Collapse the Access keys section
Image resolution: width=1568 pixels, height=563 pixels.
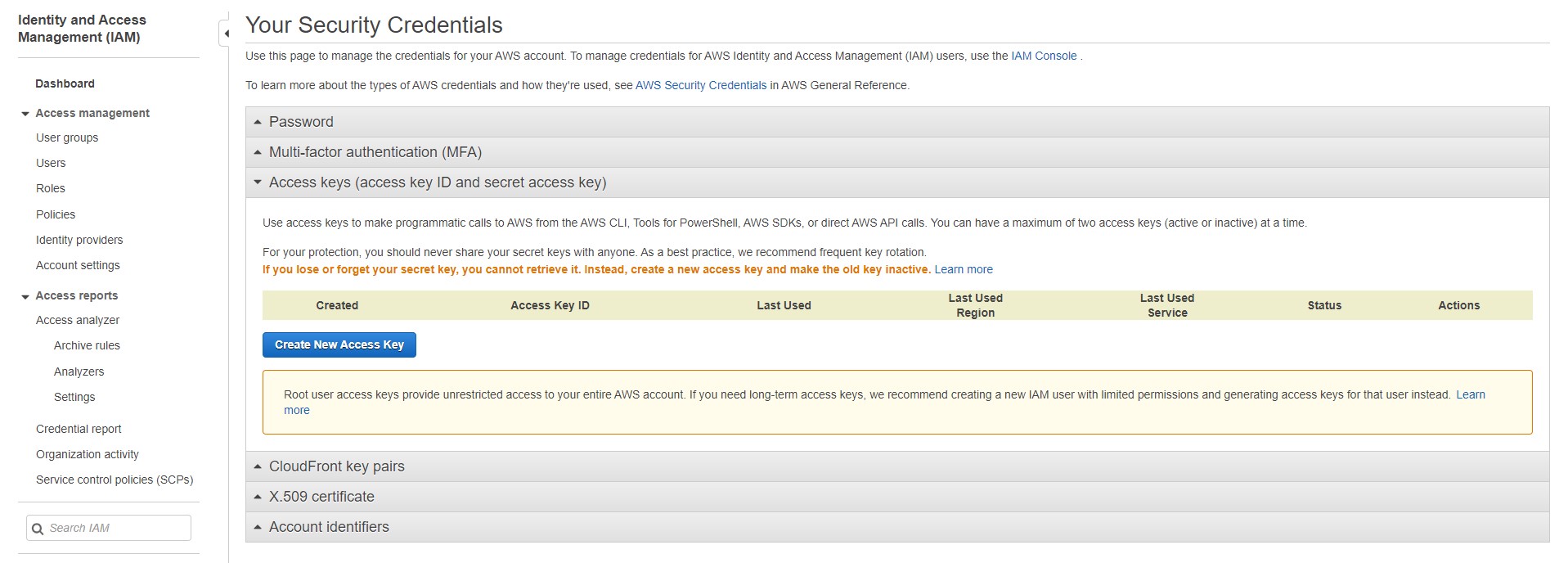tap(897, 182)
